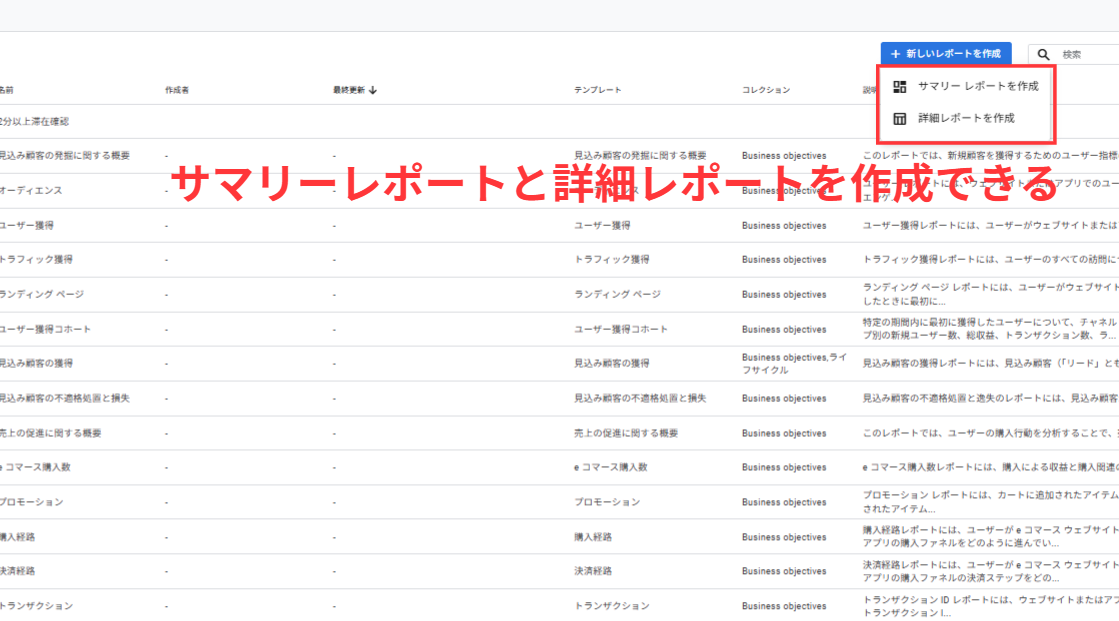Open the プロモーション report in the name column

tap(31, 502)
